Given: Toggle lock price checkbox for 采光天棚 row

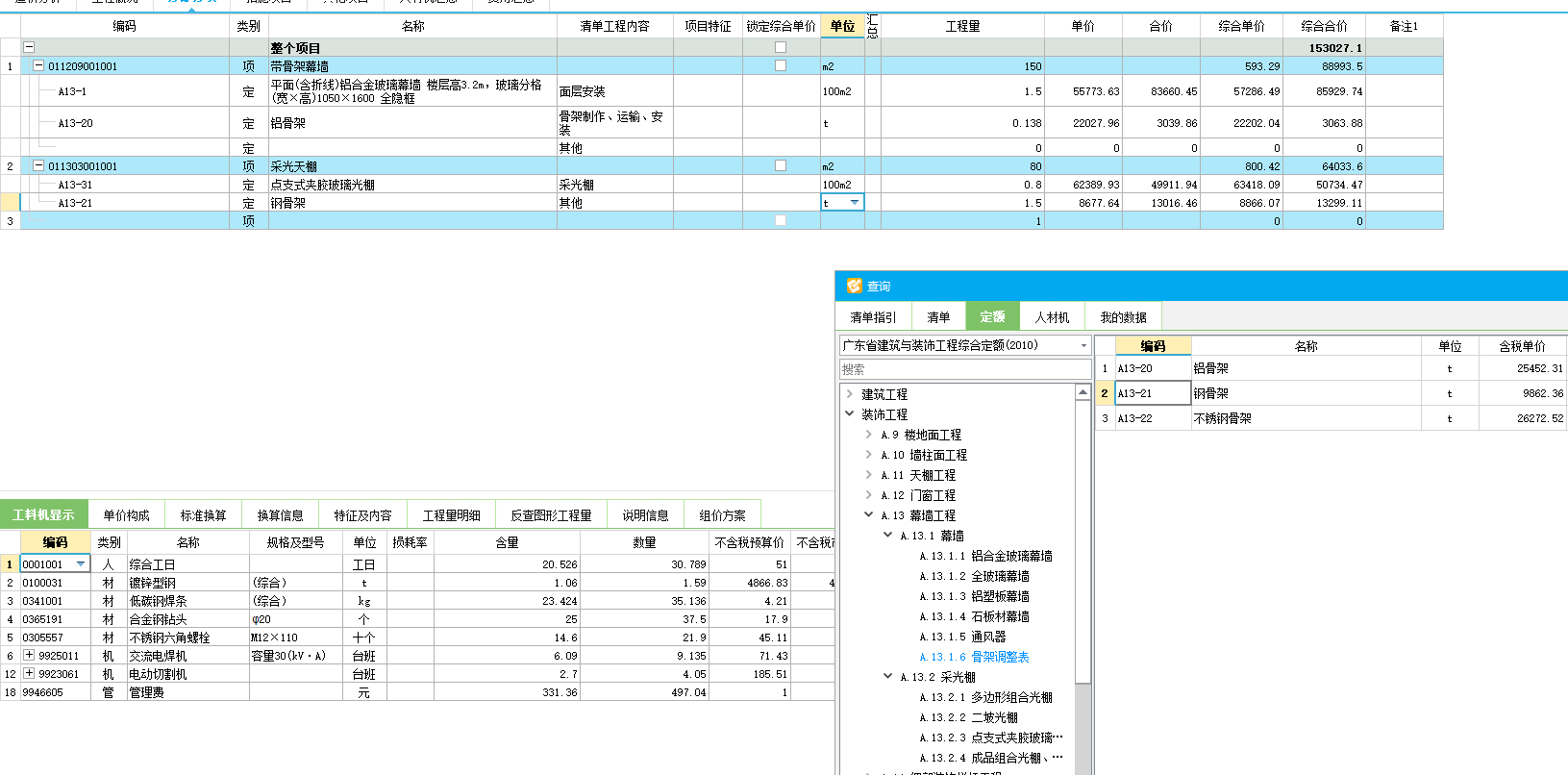Looking at the screenshot, I should pos(781,165).
